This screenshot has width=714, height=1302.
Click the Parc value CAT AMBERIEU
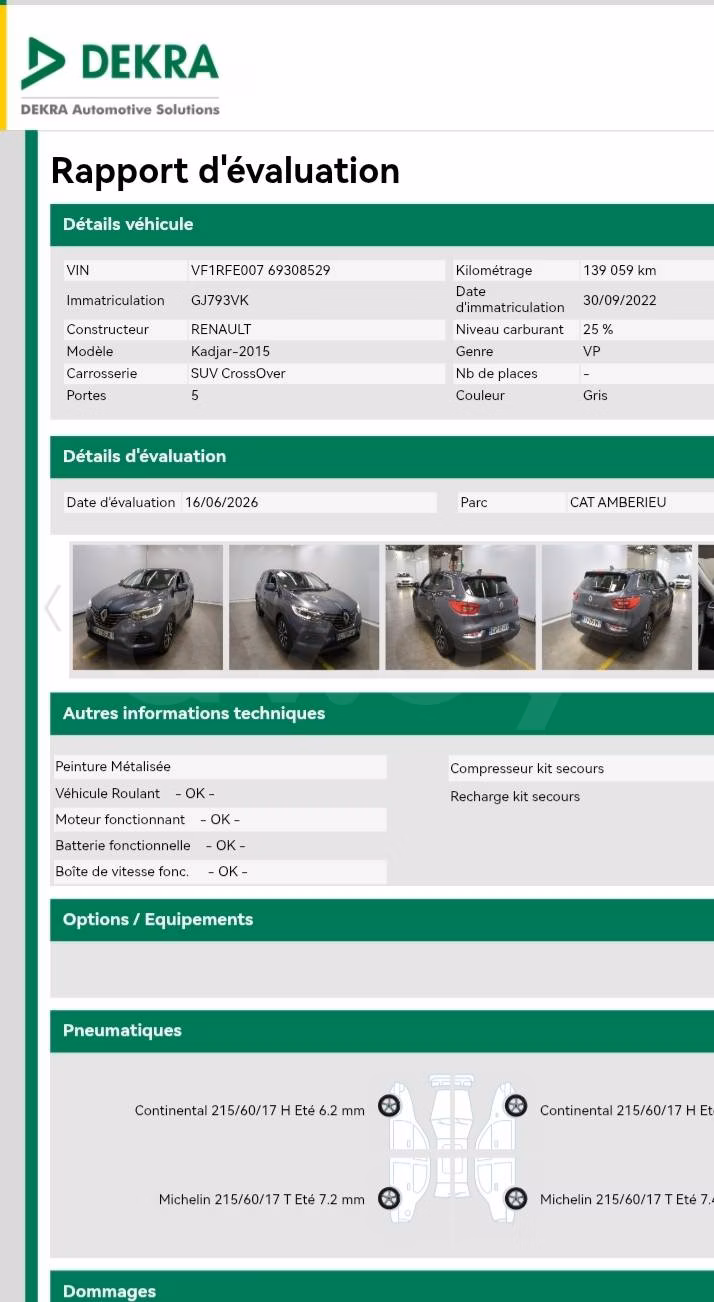click(x=618, y=502)
